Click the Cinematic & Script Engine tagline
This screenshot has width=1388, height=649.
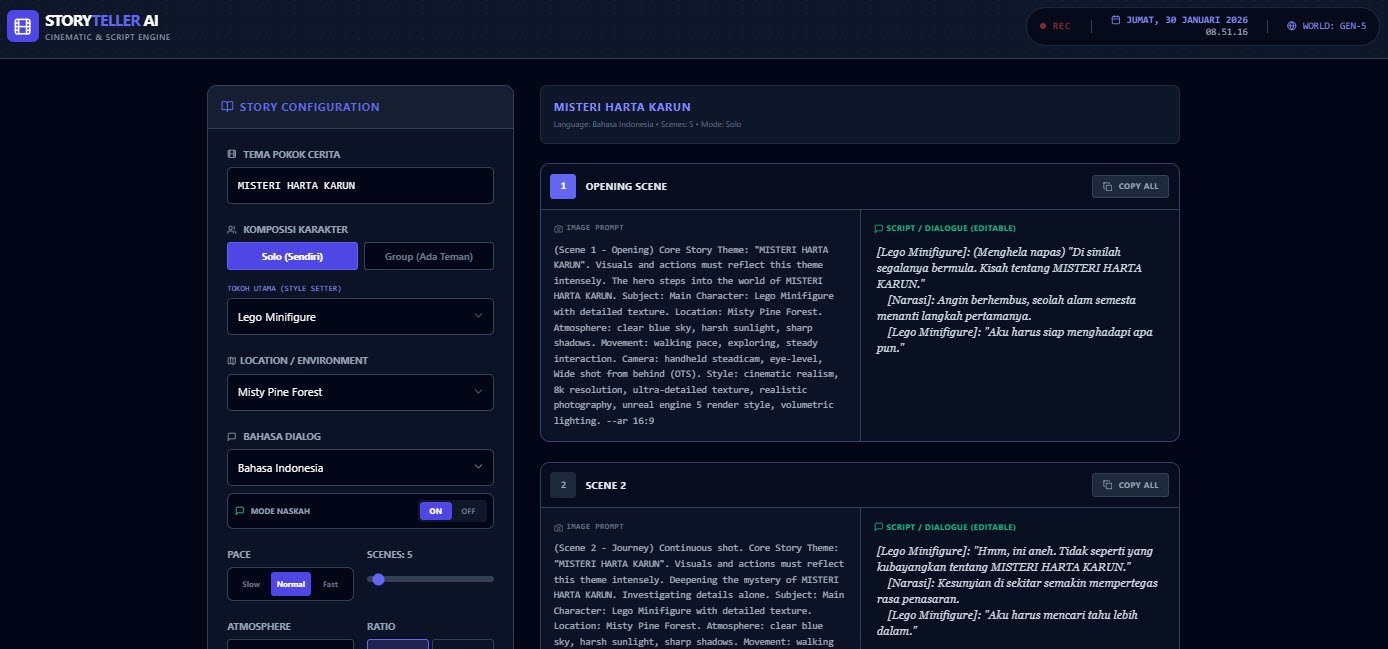click(108, 37)
